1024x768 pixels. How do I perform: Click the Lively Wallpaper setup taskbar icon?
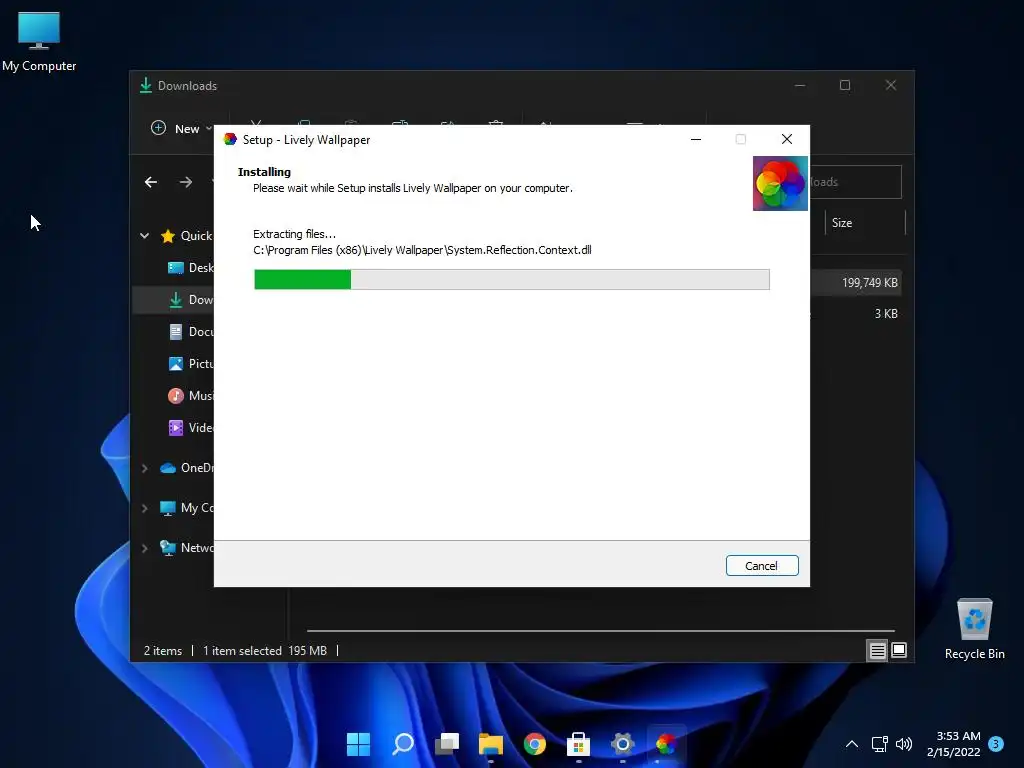pos(666,744)
